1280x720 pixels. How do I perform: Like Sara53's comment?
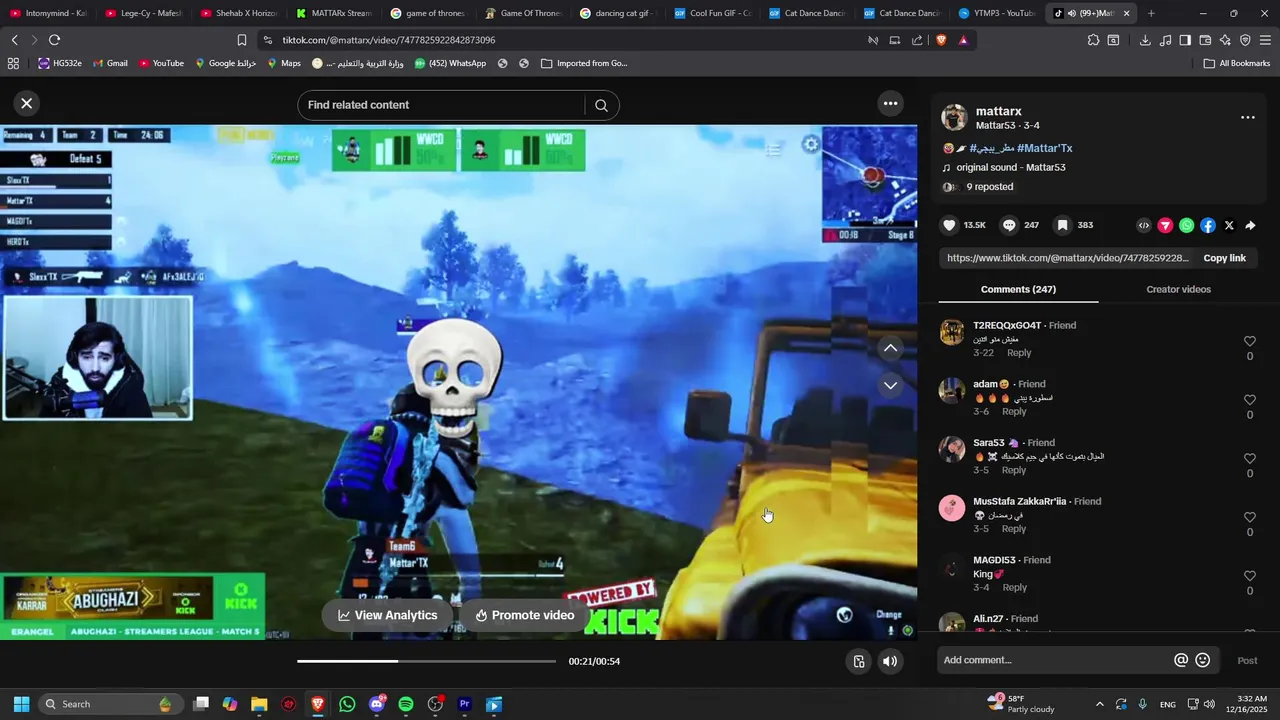click(1249, 458)
